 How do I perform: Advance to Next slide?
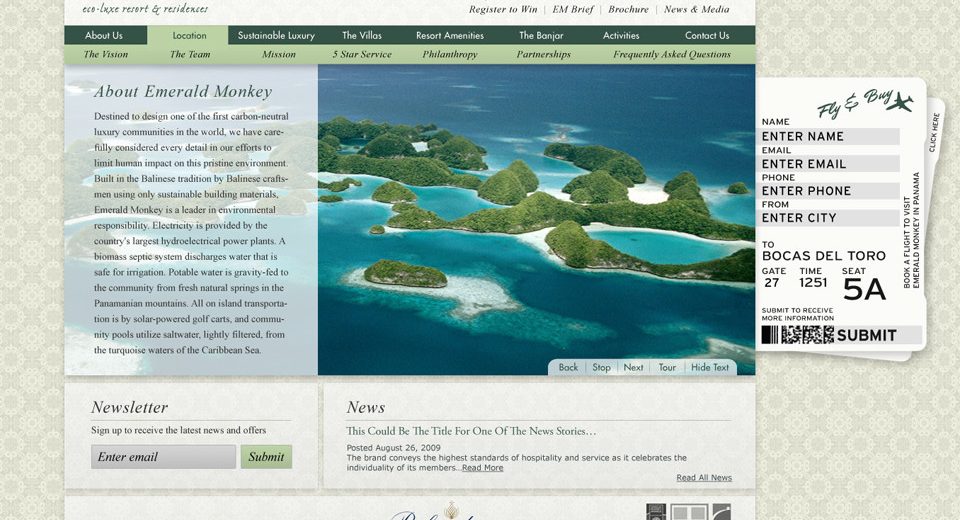click(x=633, y=367)
